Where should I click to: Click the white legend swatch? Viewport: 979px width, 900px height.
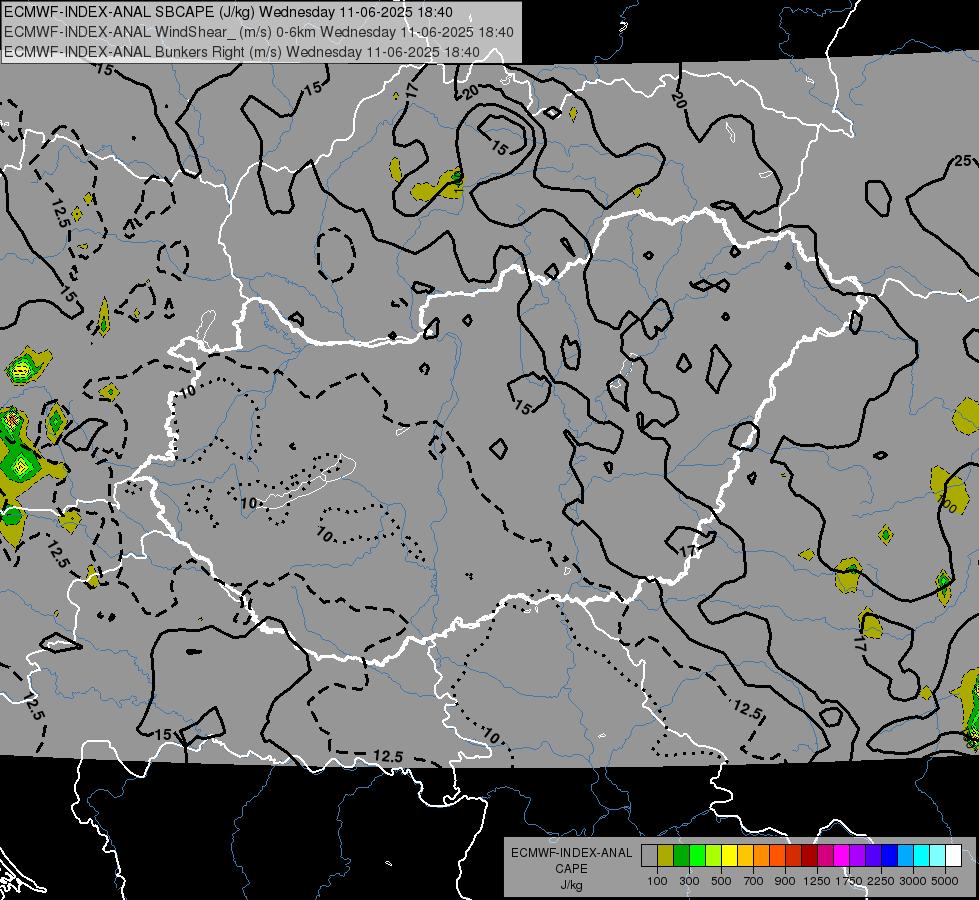pyautogui.click(x=953, y=856)
